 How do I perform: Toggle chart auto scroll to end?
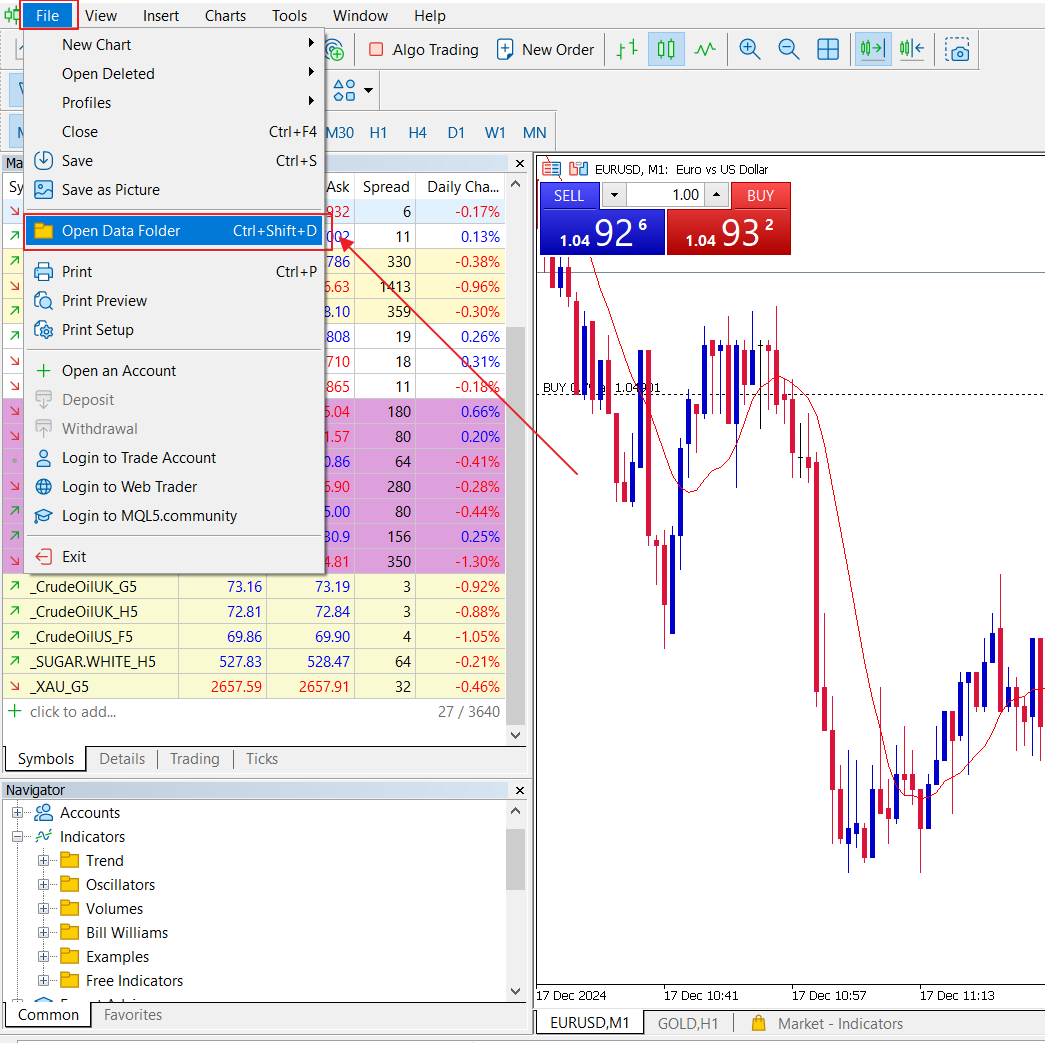(x=872, y=49)
